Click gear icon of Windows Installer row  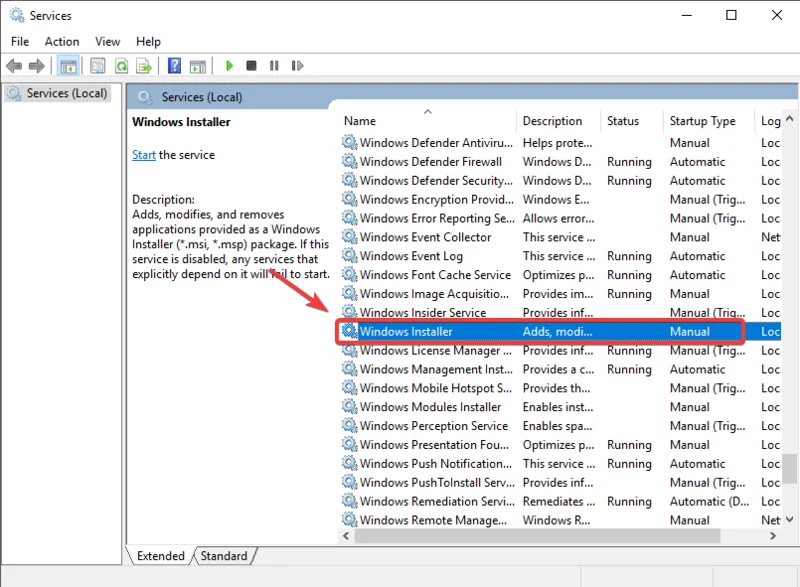pos(349,331)
